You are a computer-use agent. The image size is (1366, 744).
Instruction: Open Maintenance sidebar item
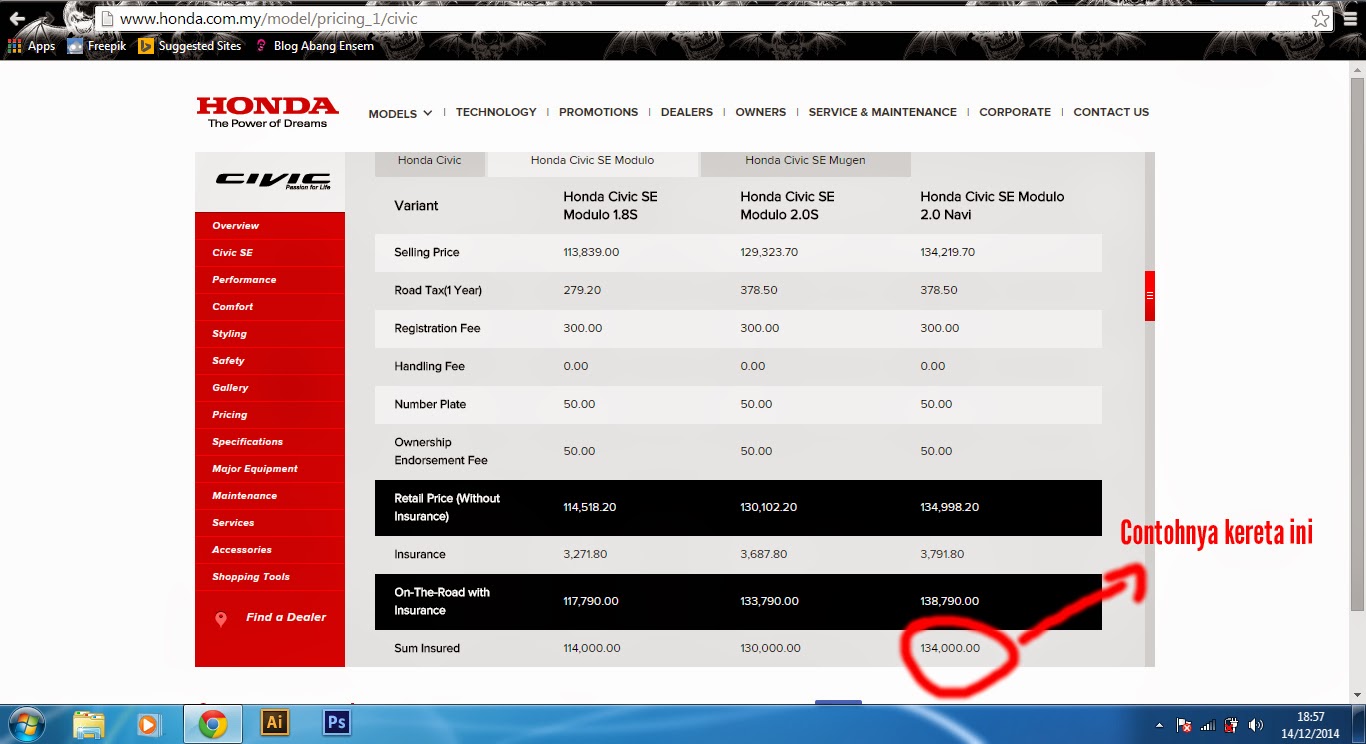[x=270, y=496]
